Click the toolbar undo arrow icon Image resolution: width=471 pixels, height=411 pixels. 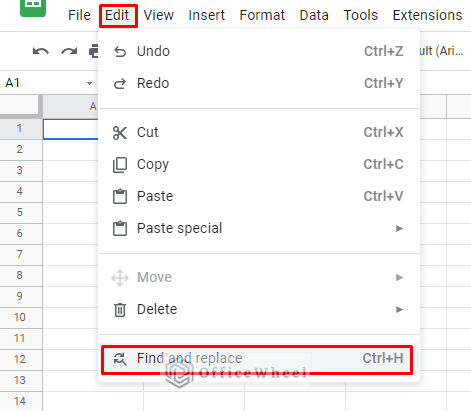(x=41, y=51)
